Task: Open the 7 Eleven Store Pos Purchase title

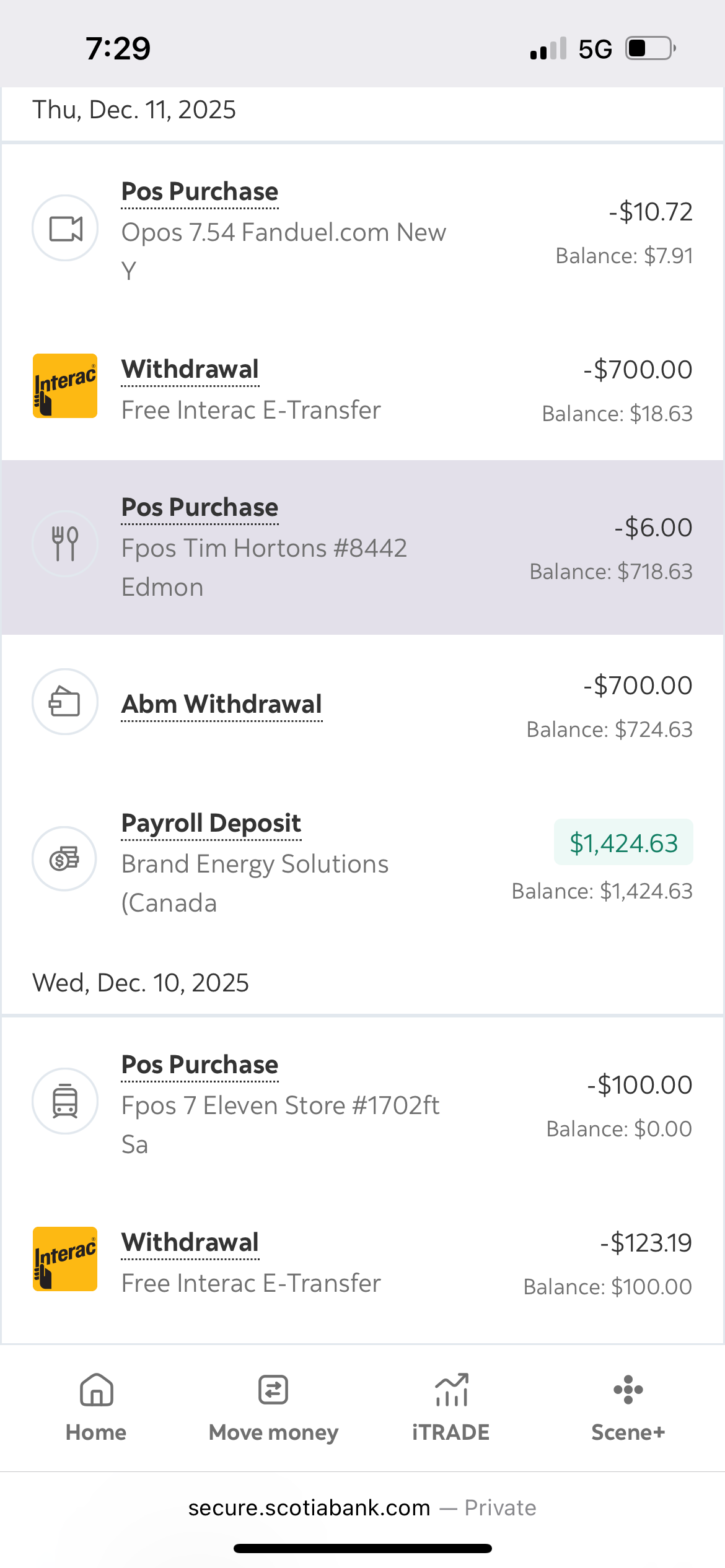Action: point(200,1065)
